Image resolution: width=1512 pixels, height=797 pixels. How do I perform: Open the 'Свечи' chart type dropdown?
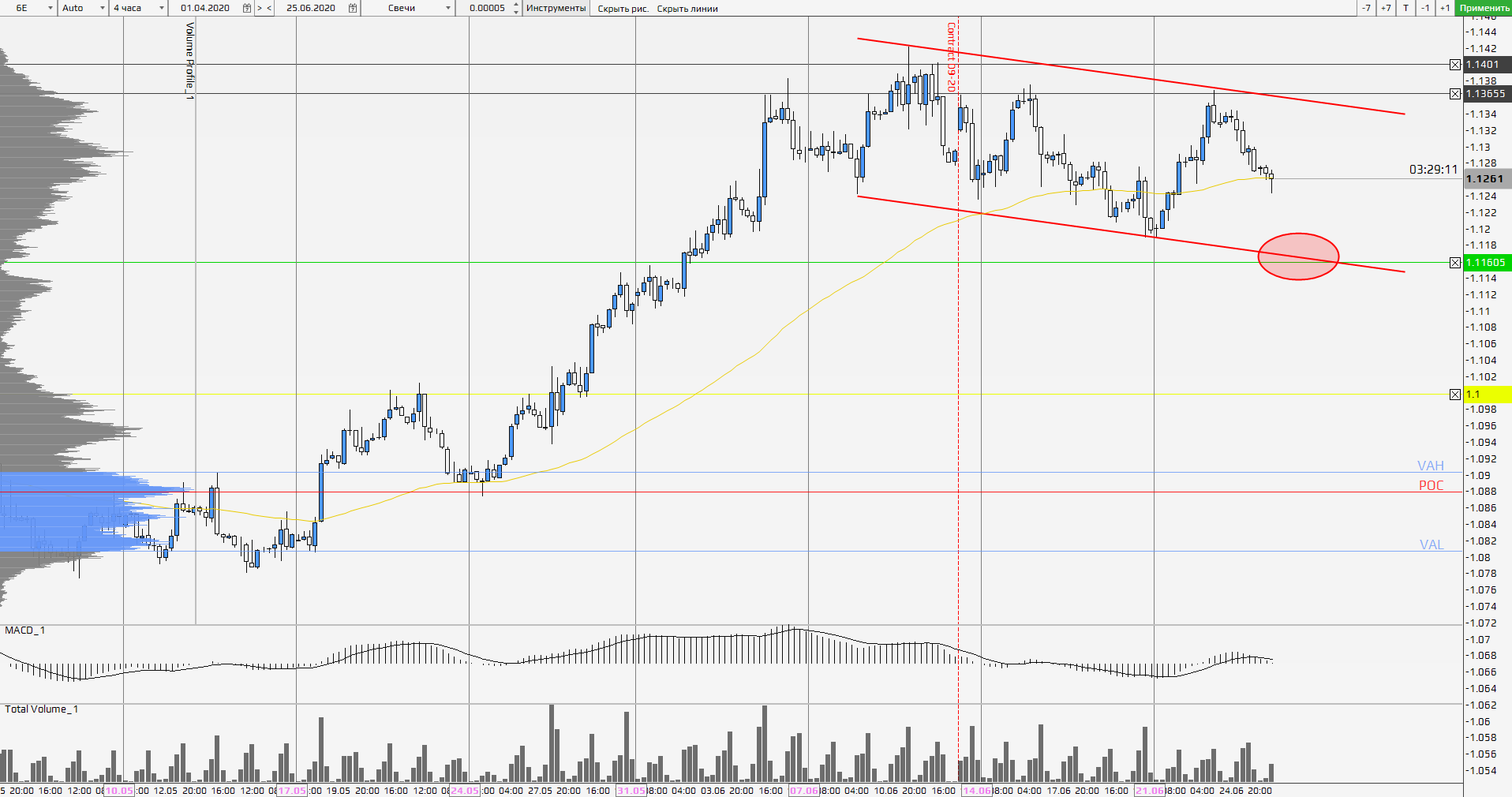pyautogui.click(x=448, y=8)
